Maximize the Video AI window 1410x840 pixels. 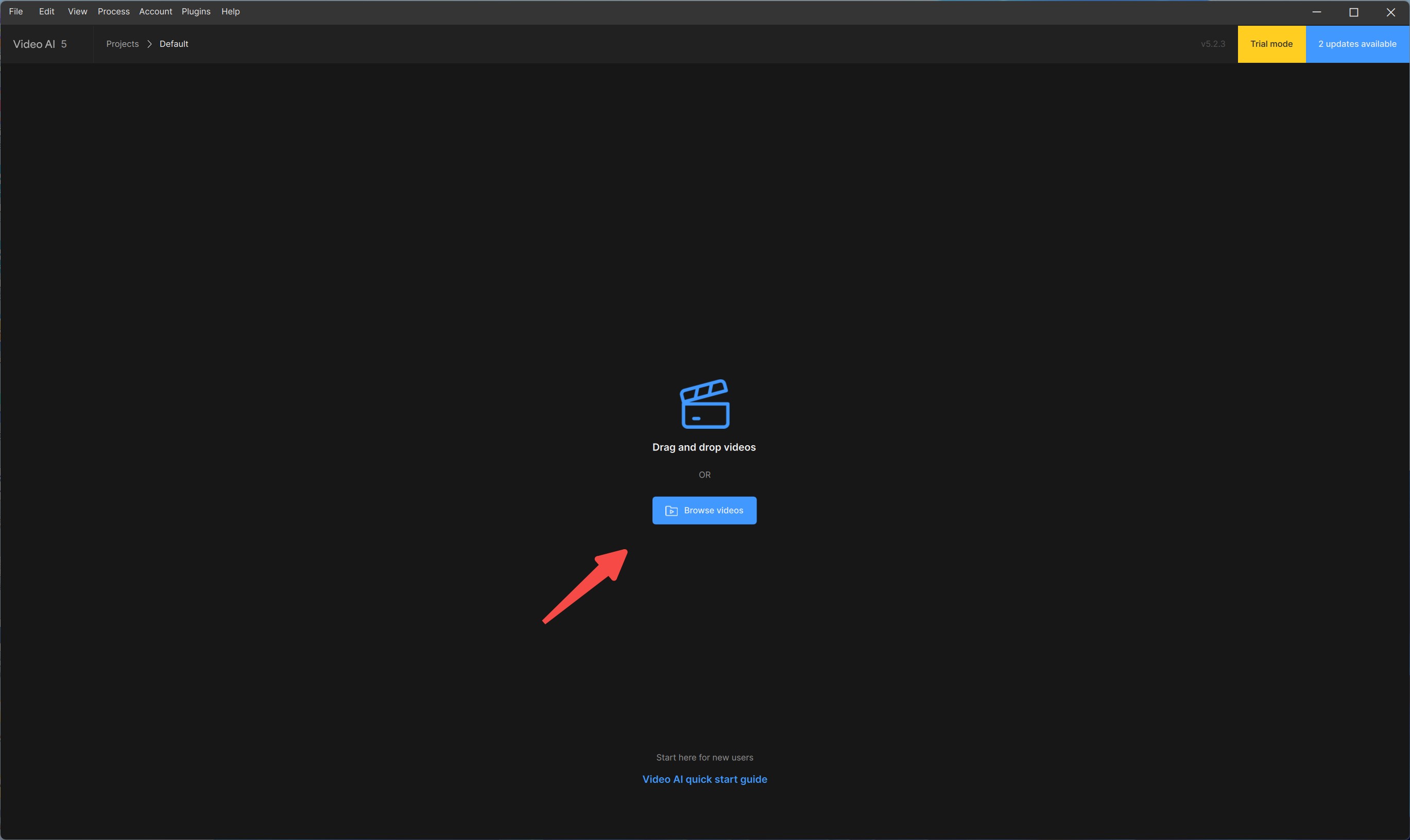(x=1353, y=12)
